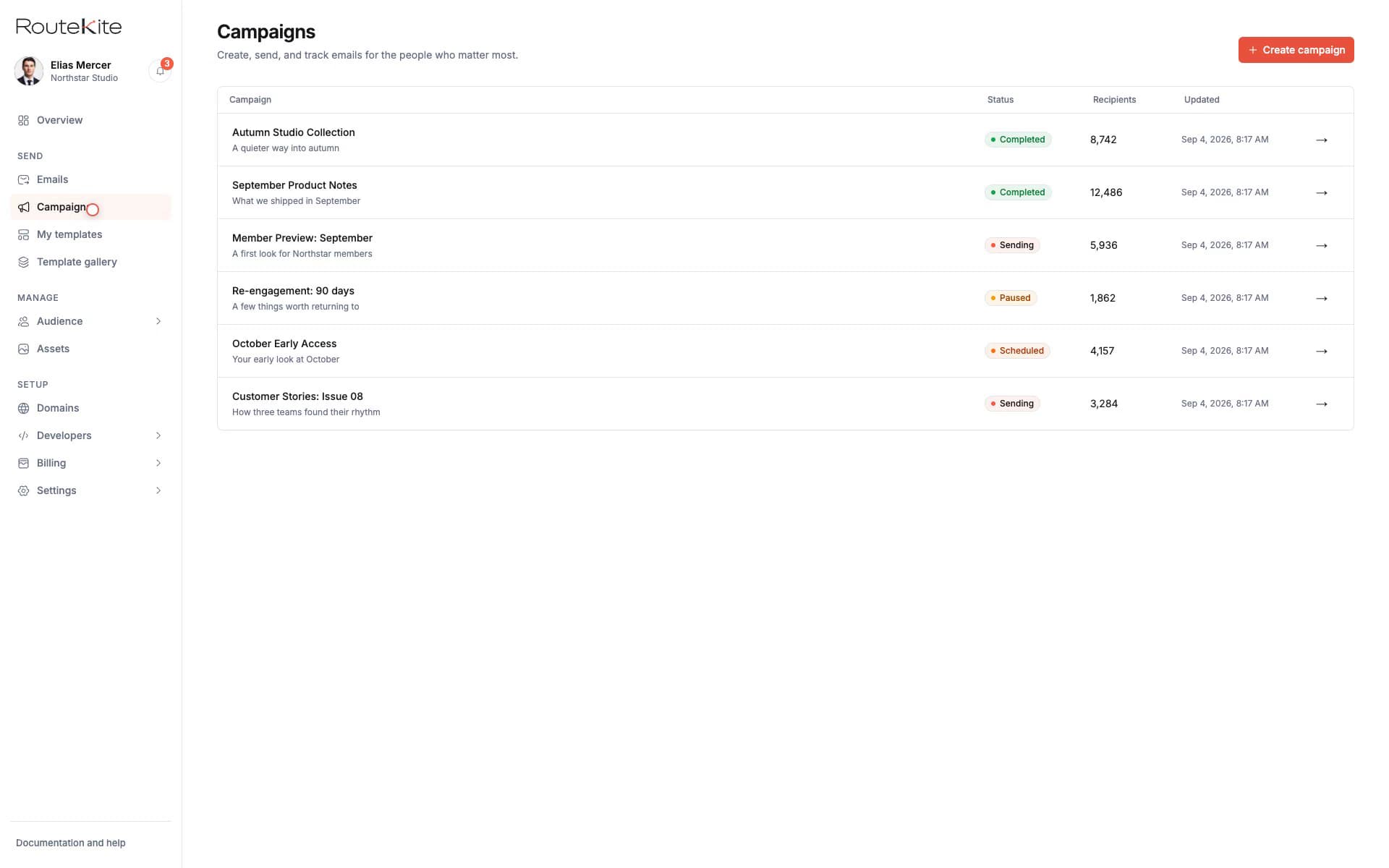Go to the Overview page
Screen dimensions: 1389x868
click(90, 120)
